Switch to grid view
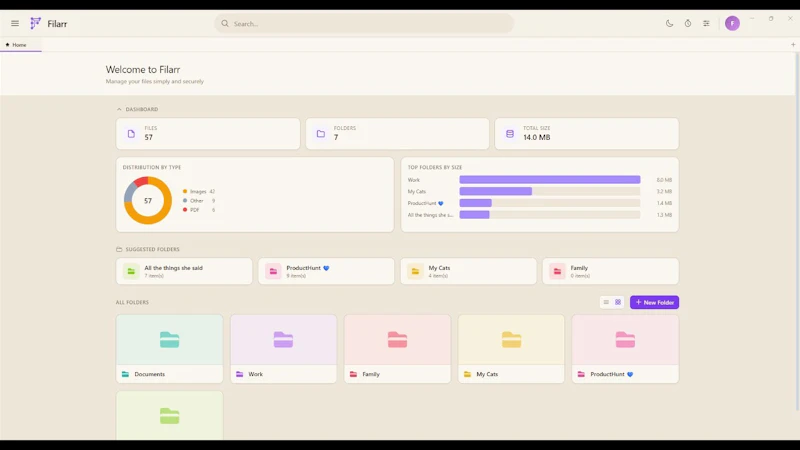800x450 pixels. click(x=618, y=302)
